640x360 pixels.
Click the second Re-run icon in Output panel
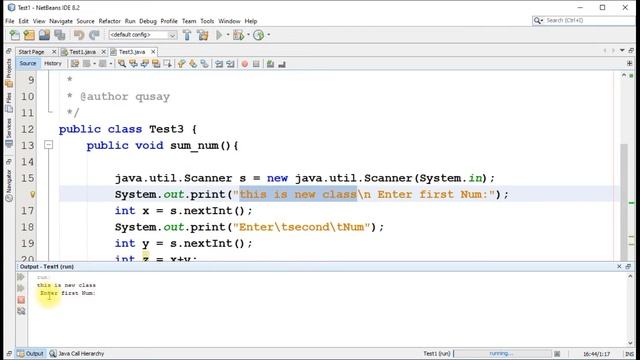pyautogui.click(x=21, y=288)
